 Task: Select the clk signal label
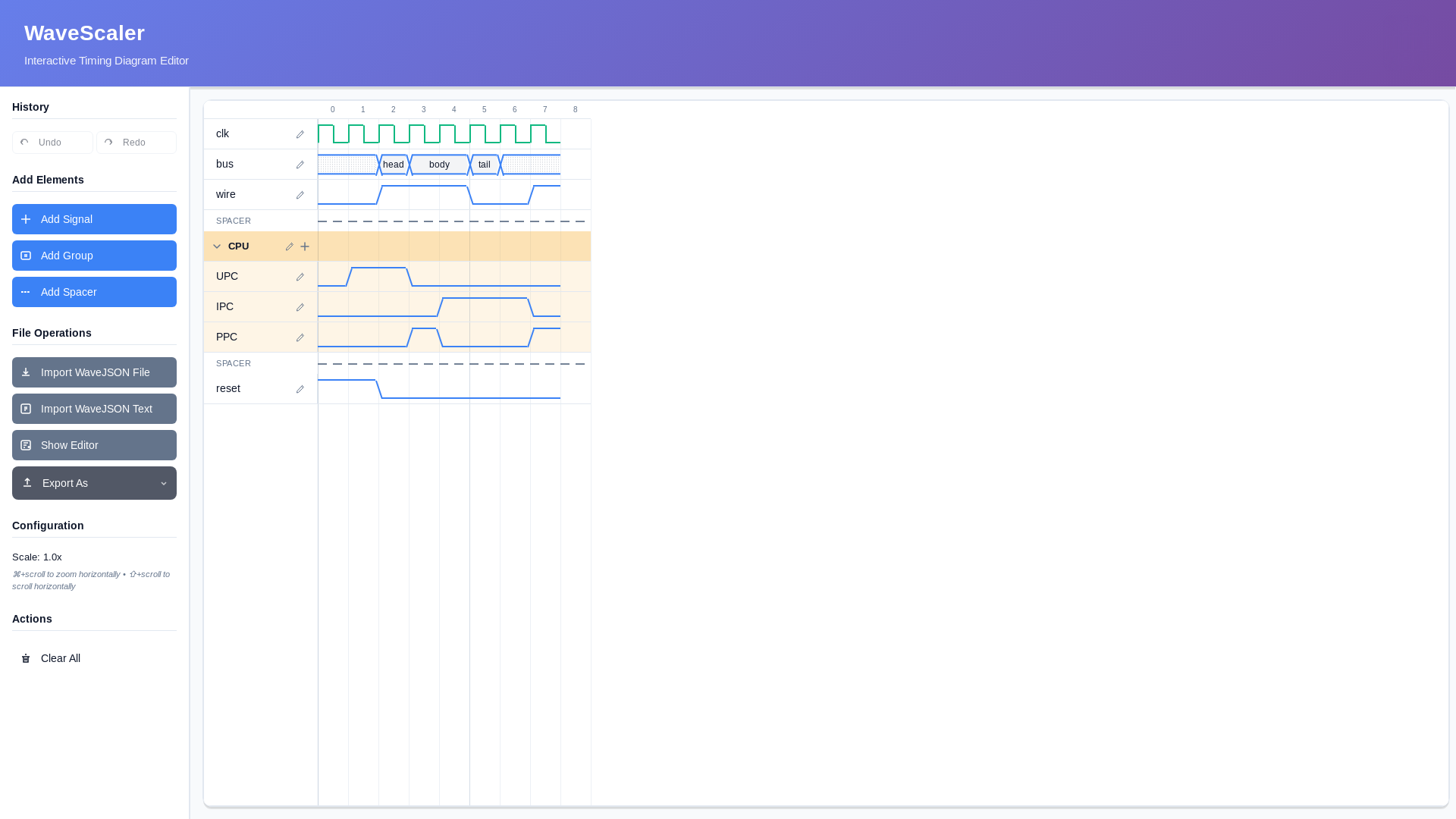[x=222, y=133]
